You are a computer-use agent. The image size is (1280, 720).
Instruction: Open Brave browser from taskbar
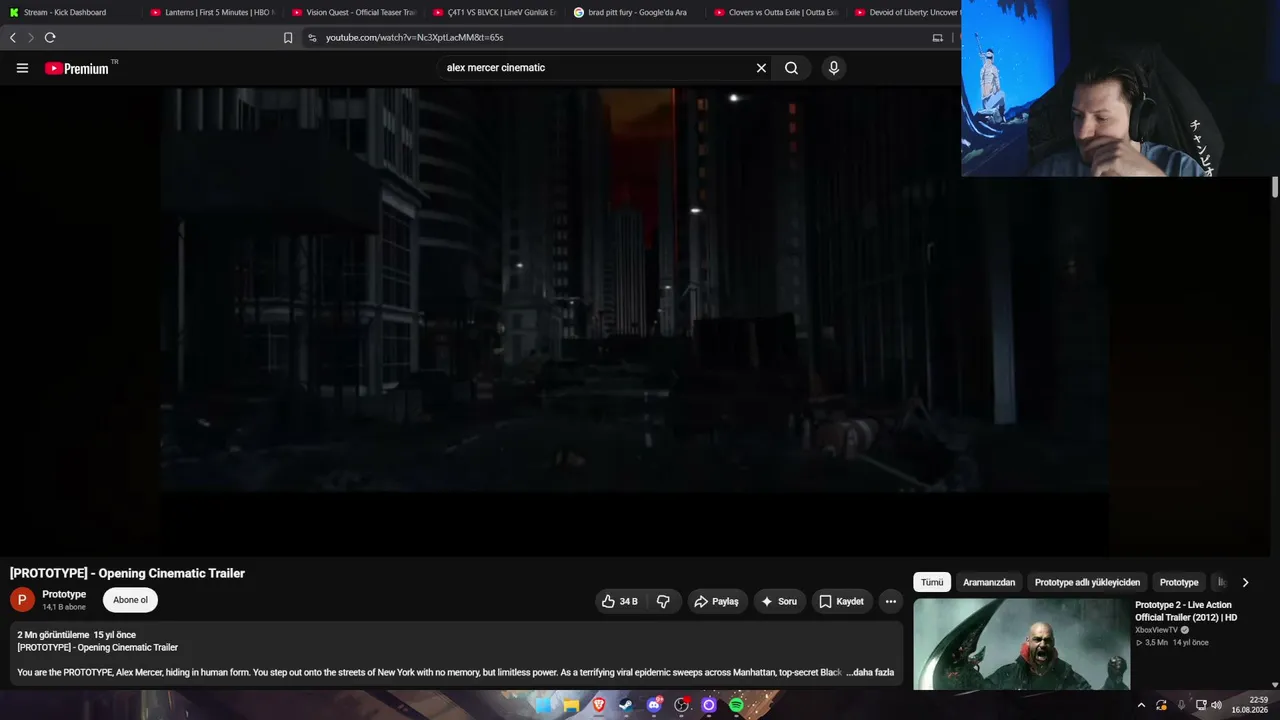point(599,705)
